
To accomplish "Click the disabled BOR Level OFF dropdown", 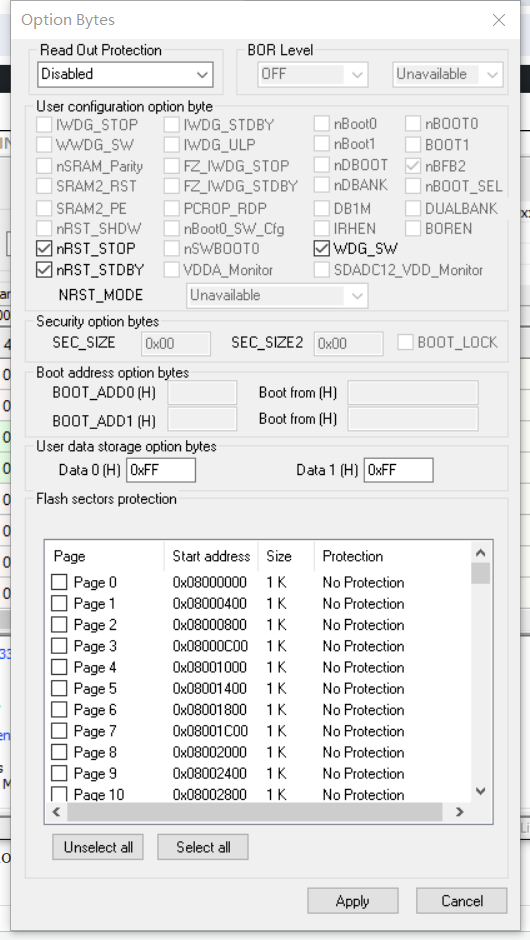I will [x=312, y=74].
